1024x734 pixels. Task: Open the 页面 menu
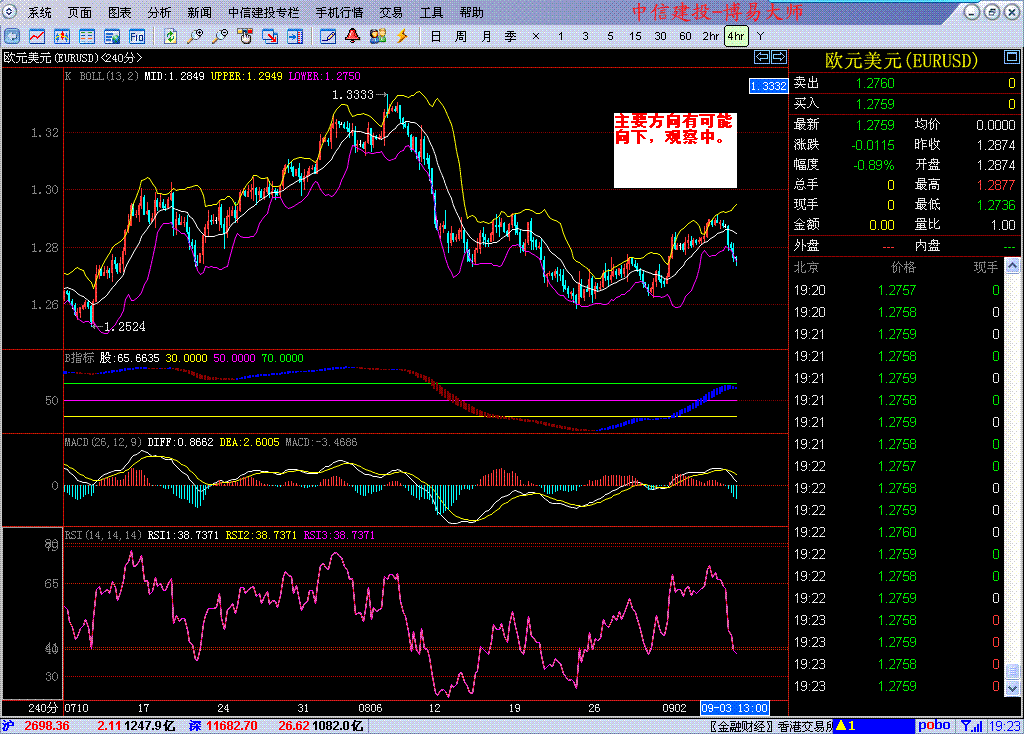pos(80,12)
